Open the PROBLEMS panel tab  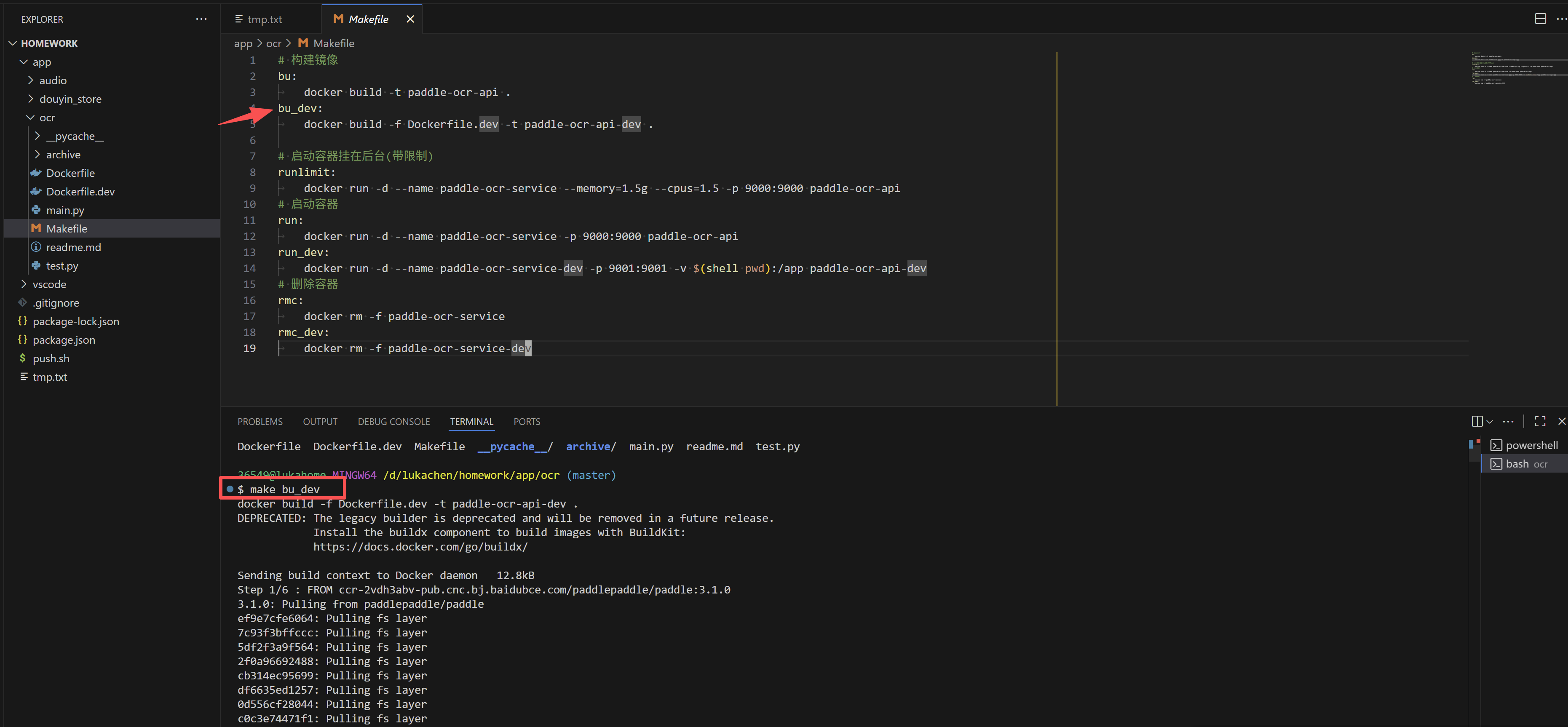click(x=260, y=422)
